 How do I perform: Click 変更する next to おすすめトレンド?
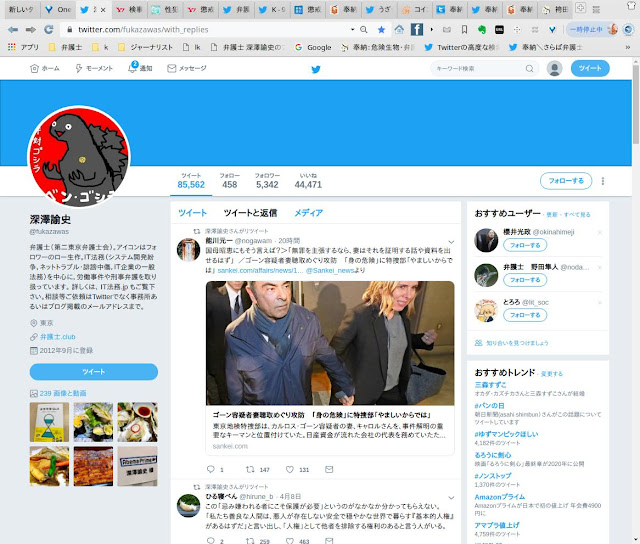click(552, 373)
